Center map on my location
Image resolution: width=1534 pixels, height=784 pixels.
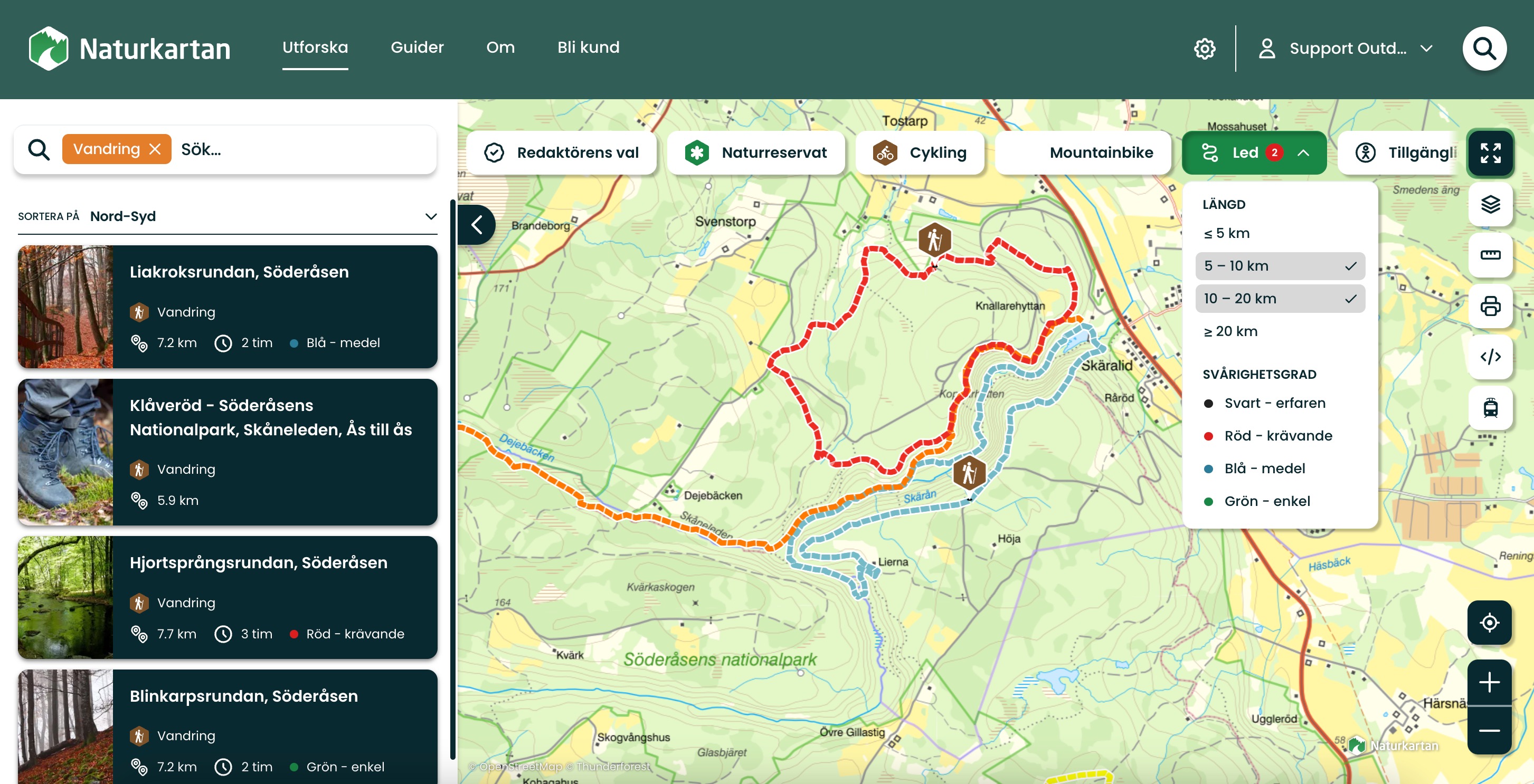[1489, 623]
